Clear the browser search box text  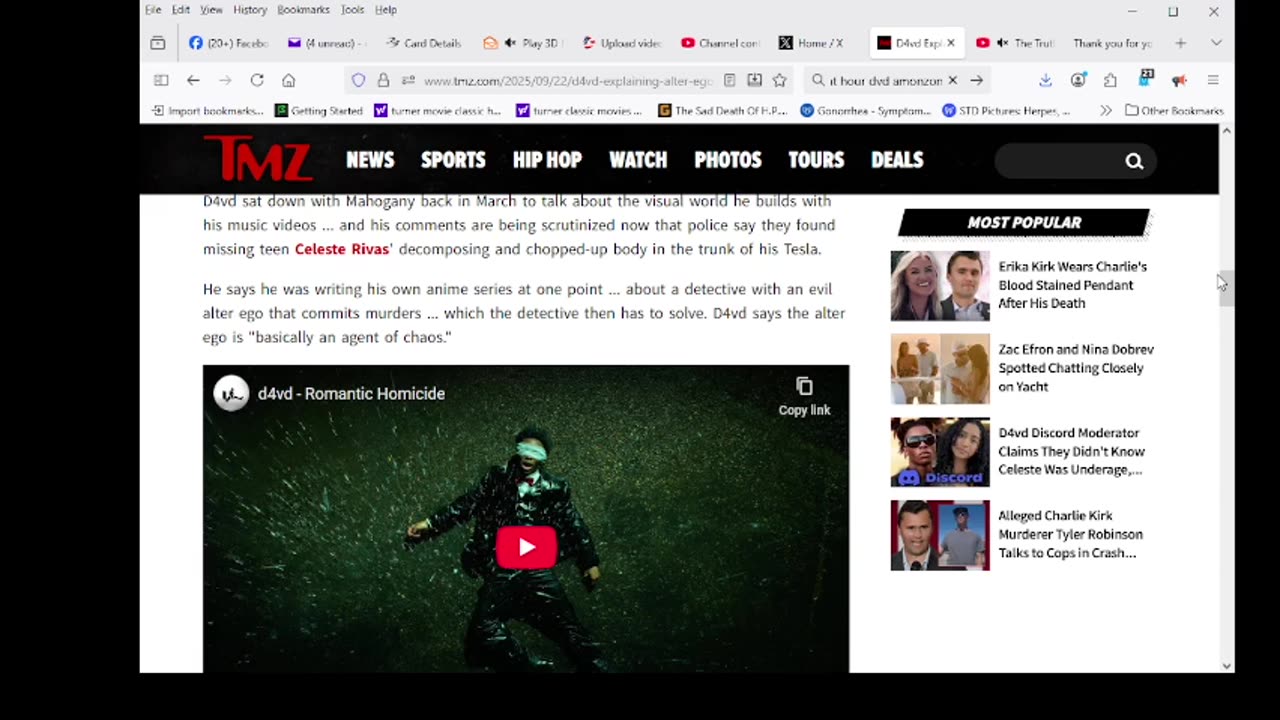952,80
